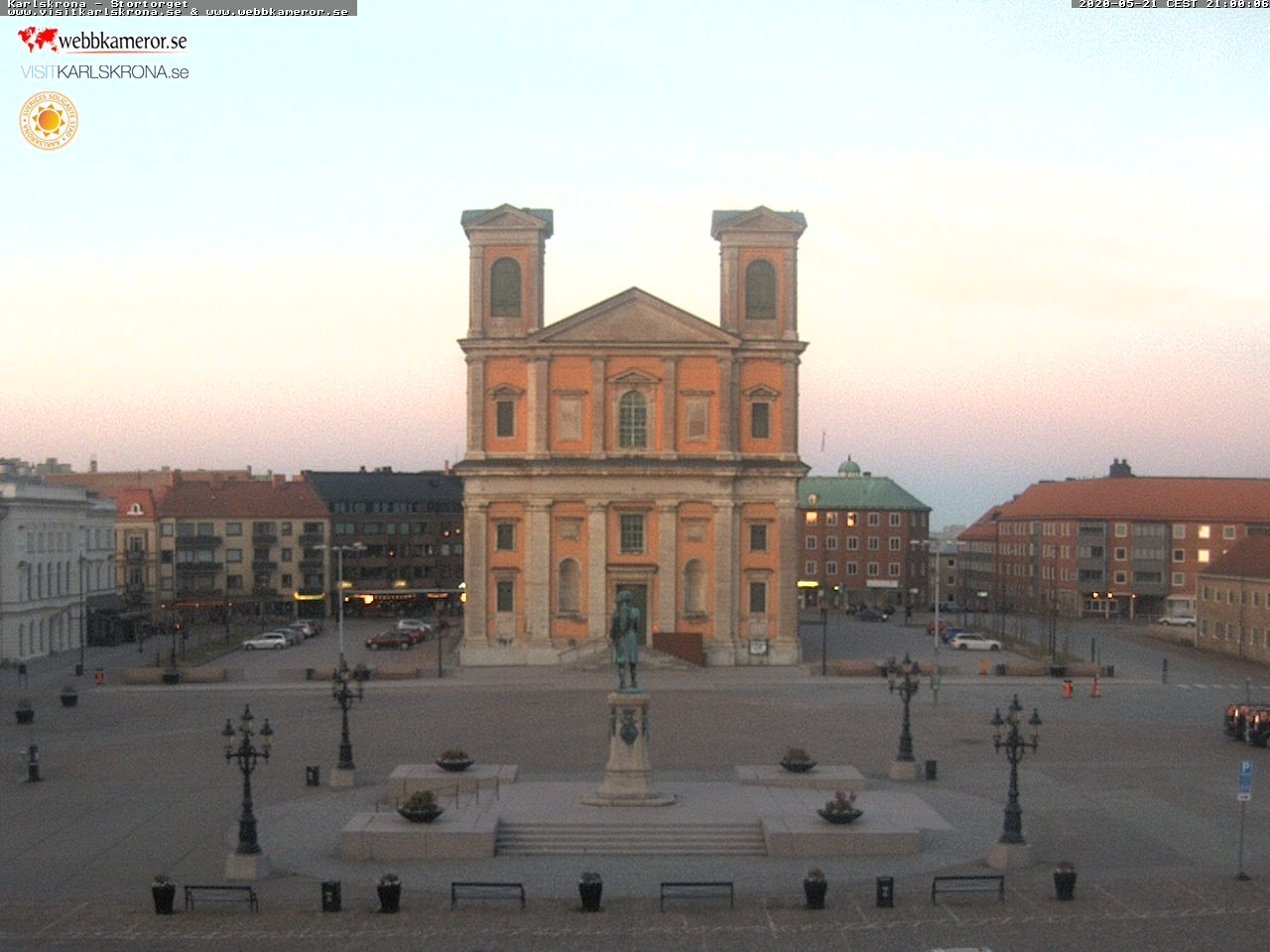Click the webbkameror.se logo
The image size is (1270, 952).
click(x=102, y=41)
